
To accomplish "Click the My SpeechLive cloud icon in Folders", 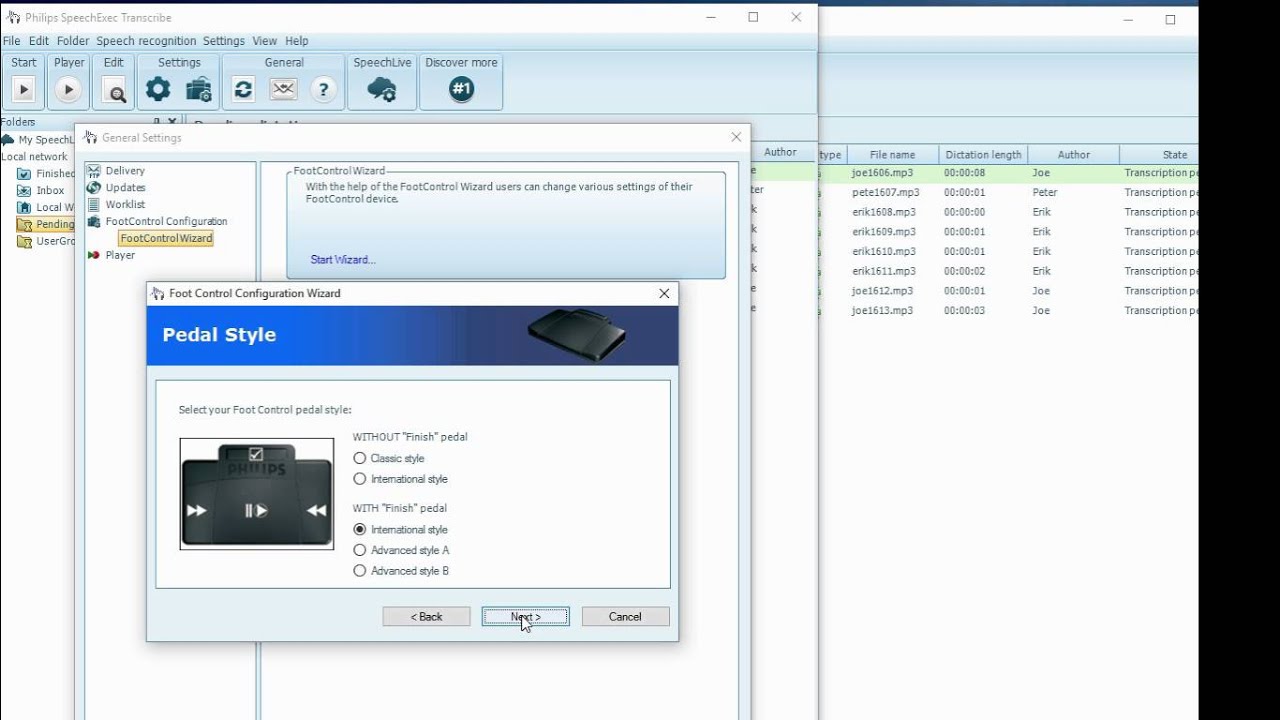I will (8, 140).
